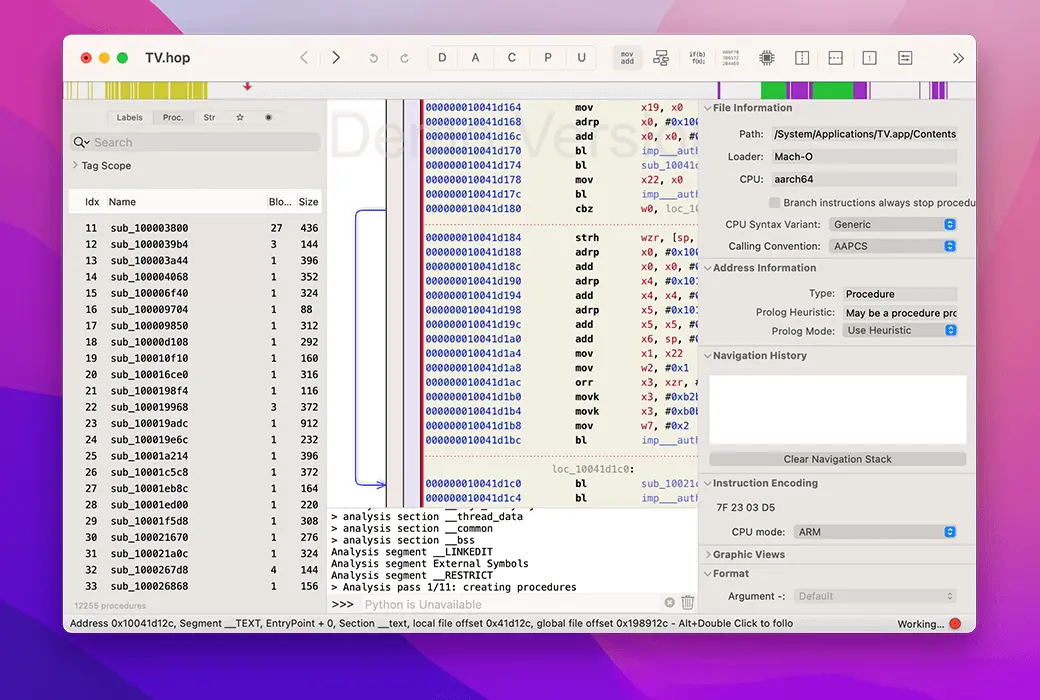The width and height of the screenshot is (1040, 700).
Task: Open the control flow graph view
Action: (x=661, y=58)
